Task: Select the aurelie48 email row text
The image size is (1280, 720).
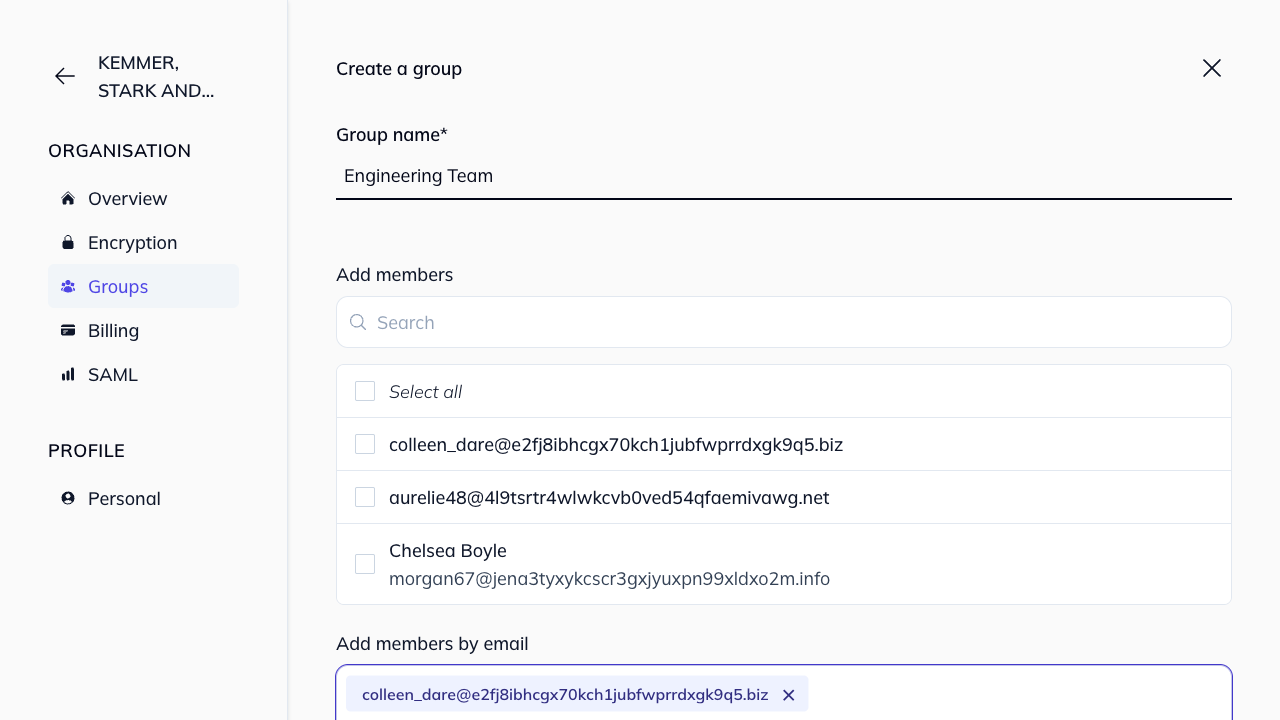Action: (x=609, y=497)
